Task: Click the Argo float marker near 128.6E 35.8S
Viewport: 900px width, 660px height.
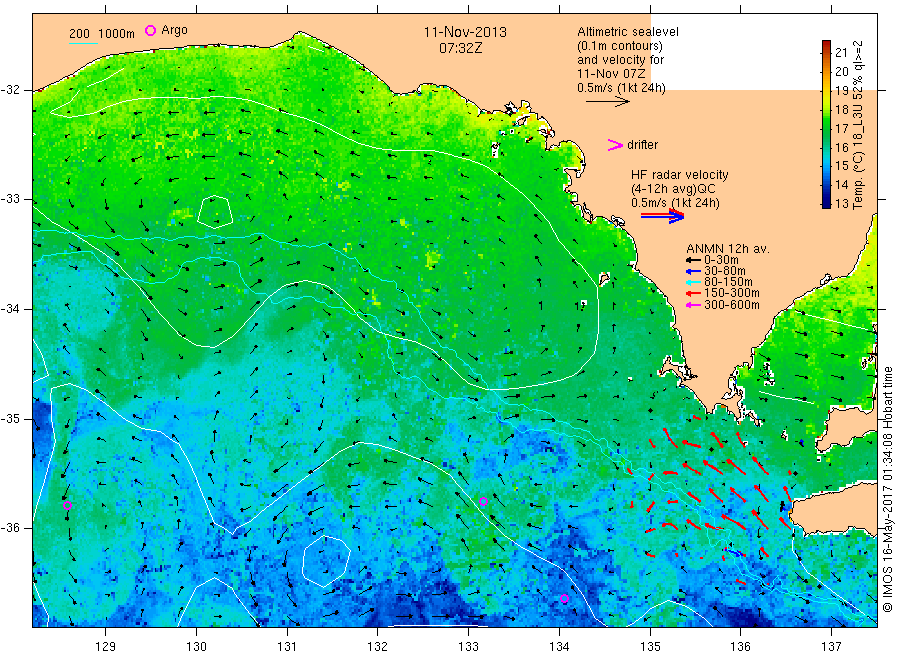Action: point(67,506)
